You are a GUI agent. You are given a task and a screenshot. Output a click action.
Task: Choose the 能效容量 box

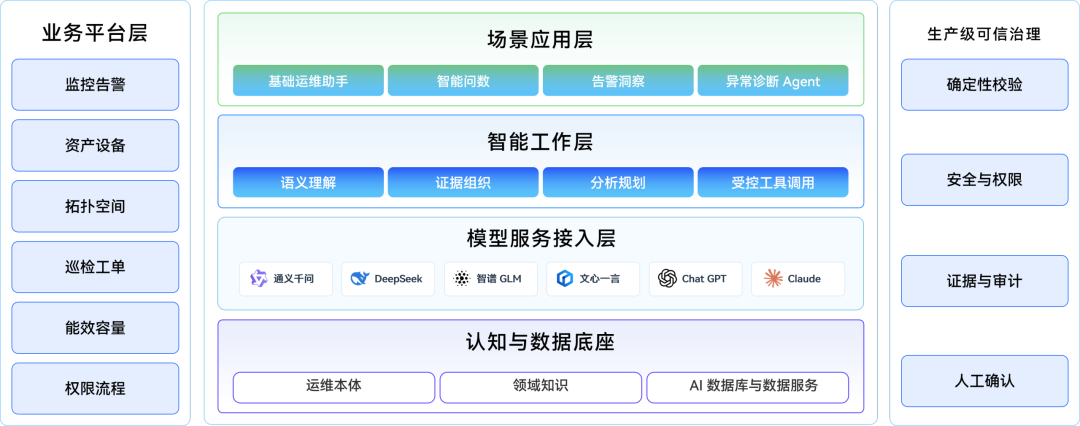pos(95,327)
